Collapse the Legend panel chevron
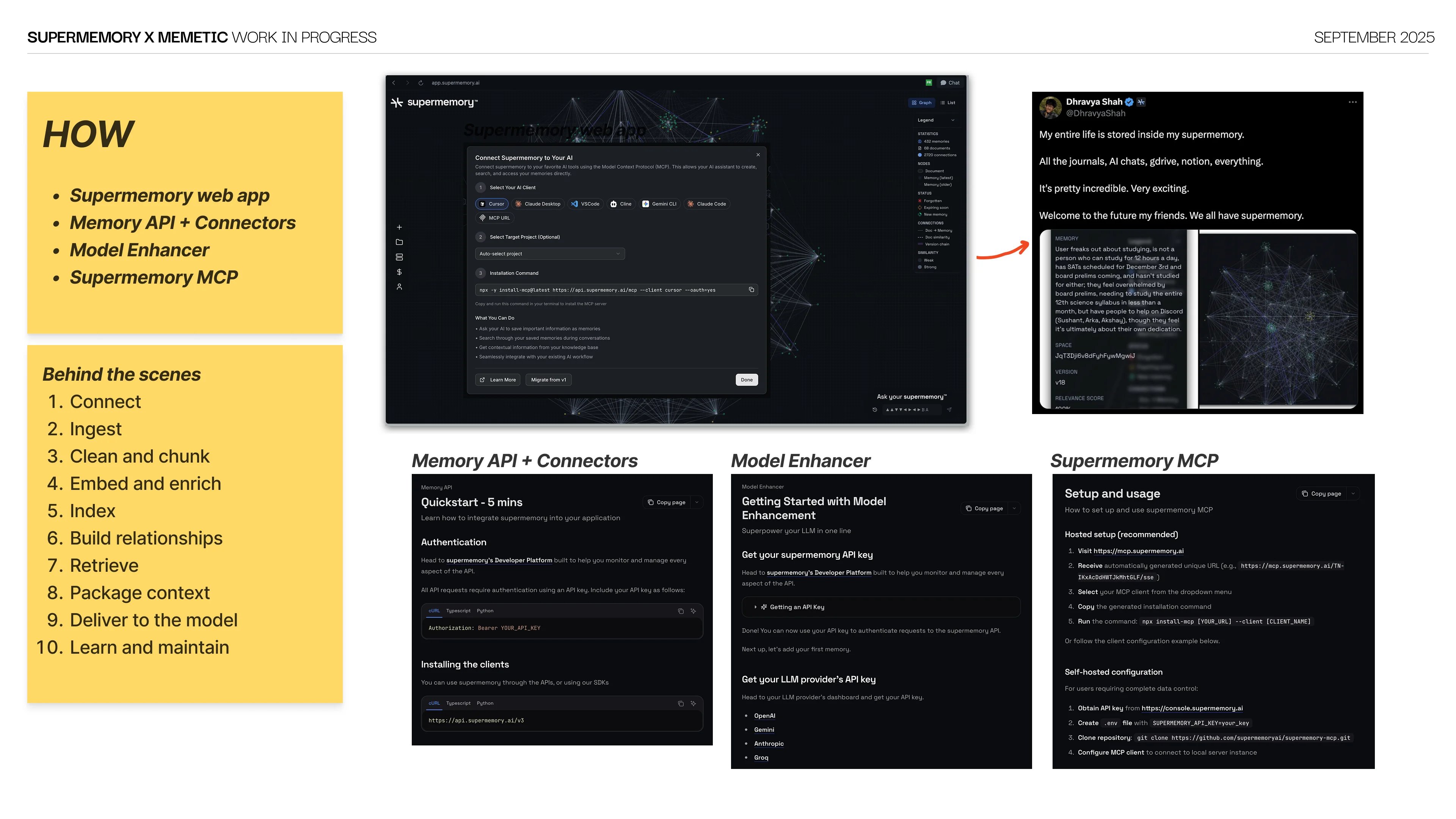Screen dimensions: 1456x819 tap(952, 121)
